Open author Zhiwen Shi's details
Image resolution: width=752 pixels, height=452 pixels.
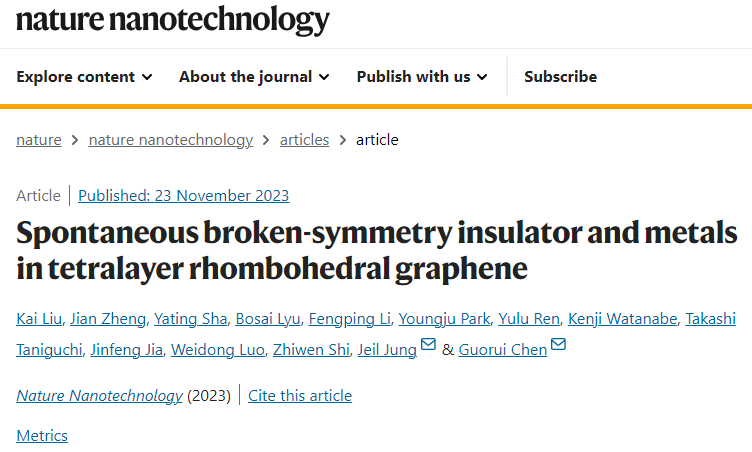[311, 350]
